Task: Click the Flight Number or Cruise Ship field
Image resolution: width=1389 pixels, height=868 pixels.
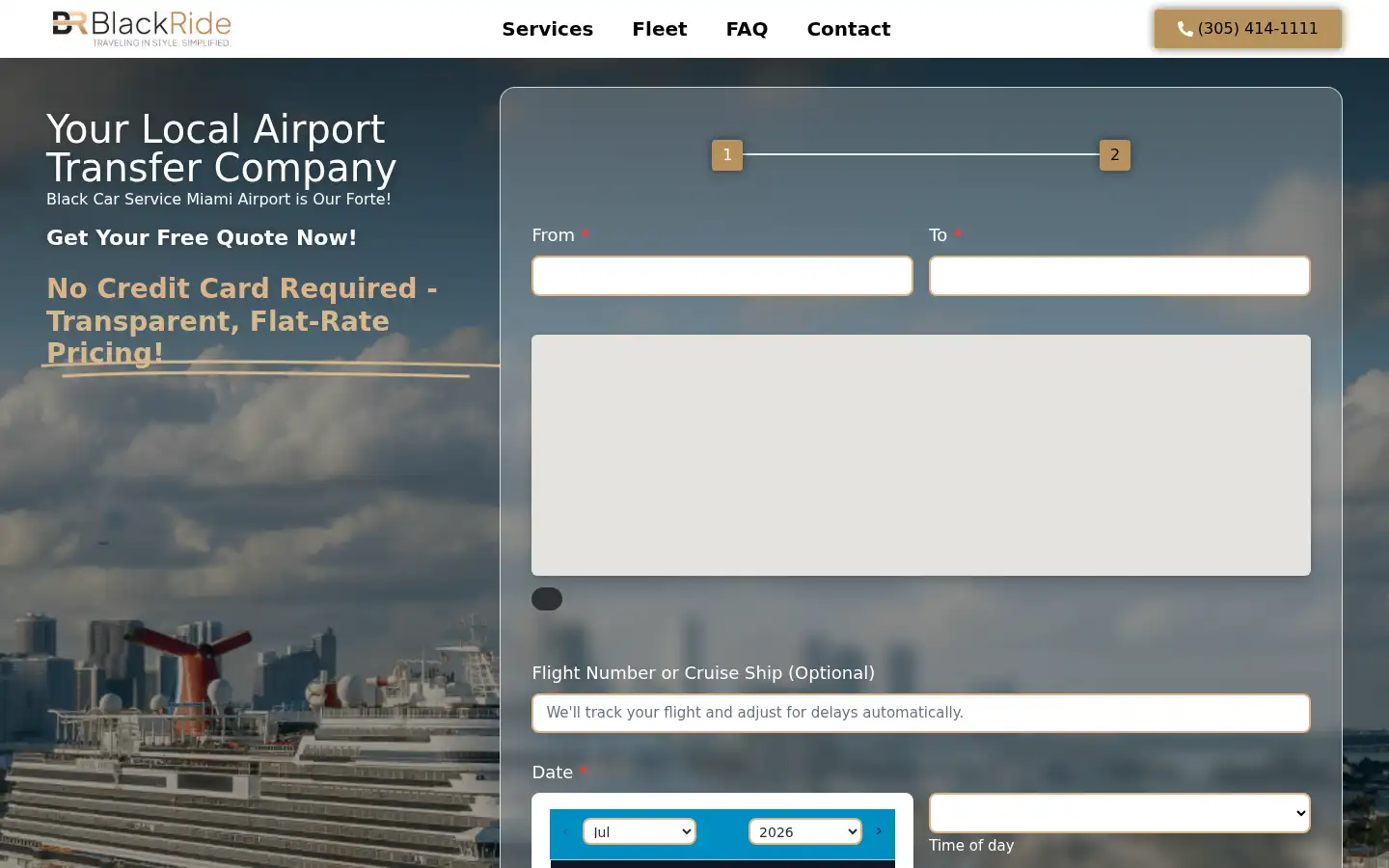Action: point(921,713)
